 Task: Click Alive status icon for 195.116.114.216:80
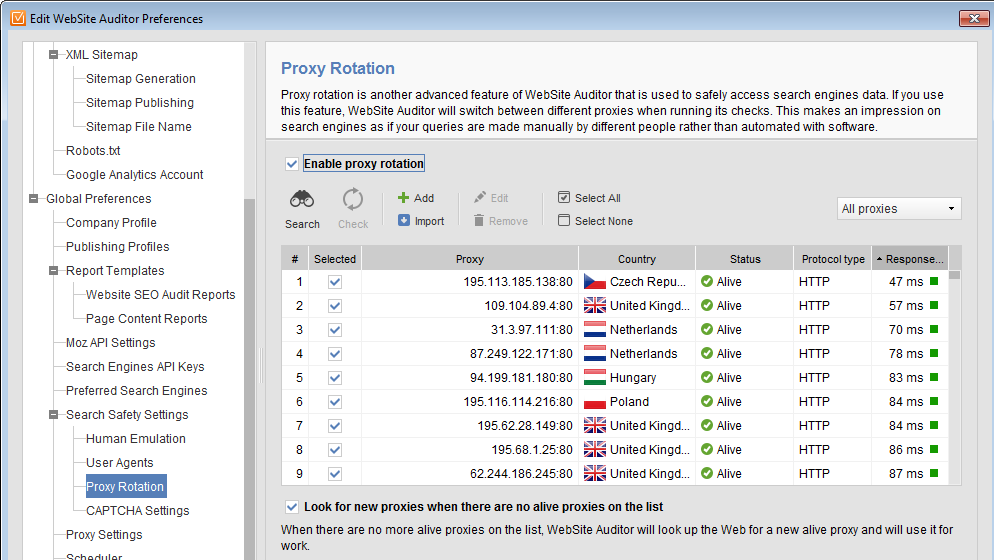(707, 401)
